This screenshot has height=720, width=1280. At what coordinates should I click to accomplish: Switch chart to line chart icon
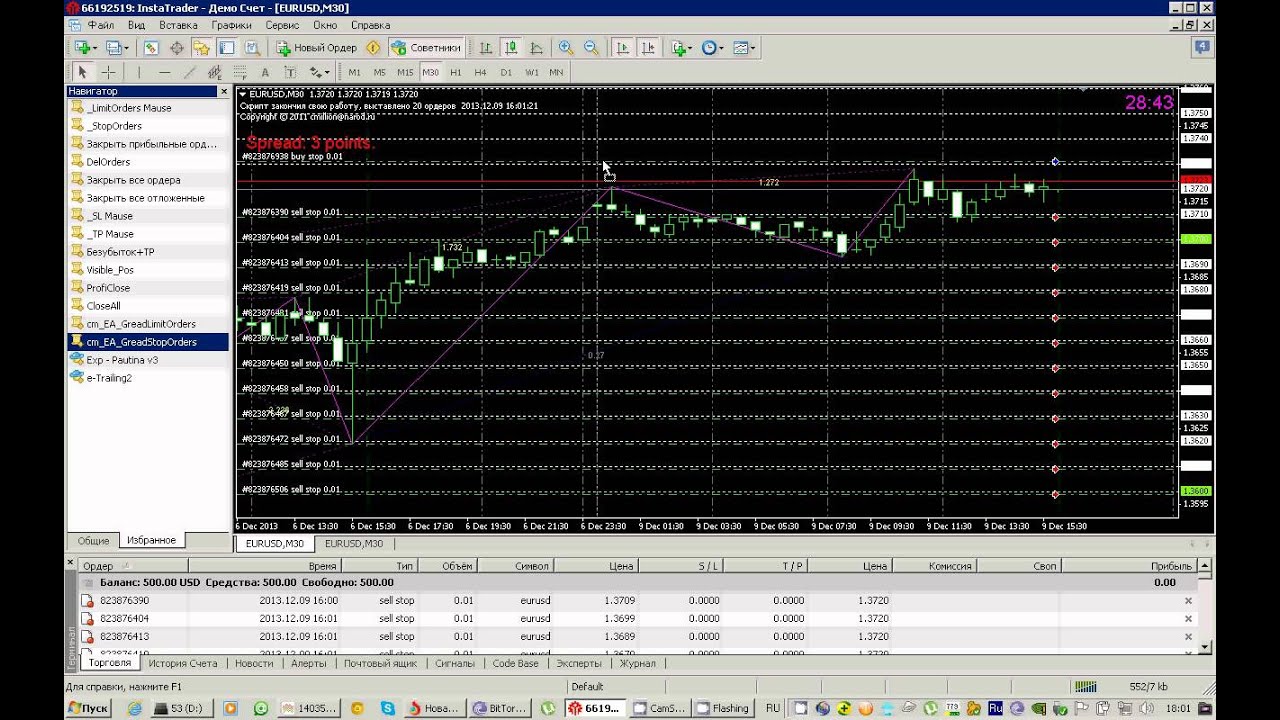point(536,47)
